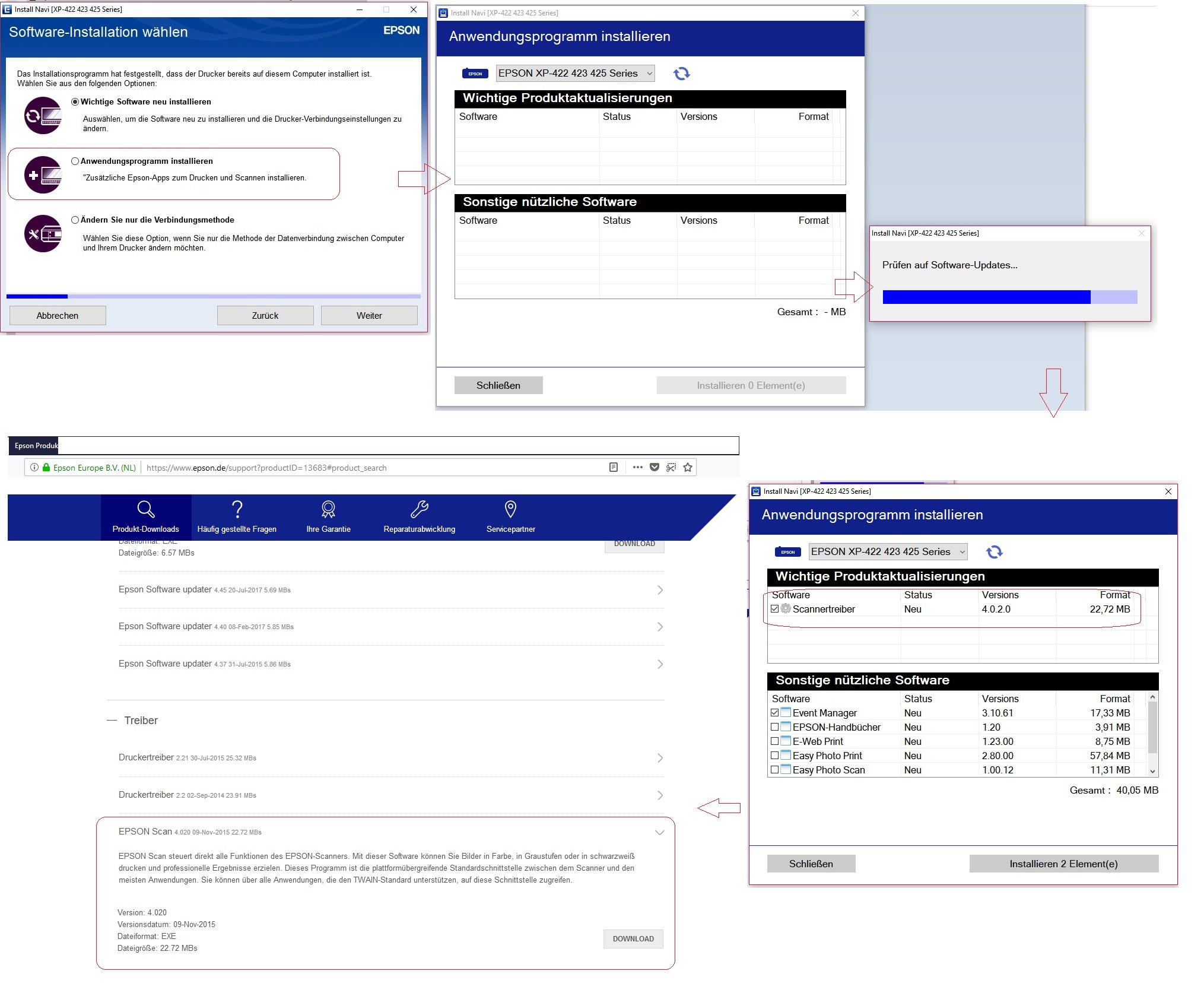Click the bookmark star in the address bar
This screenshot has height=993, width=1204.
point(688,468)
